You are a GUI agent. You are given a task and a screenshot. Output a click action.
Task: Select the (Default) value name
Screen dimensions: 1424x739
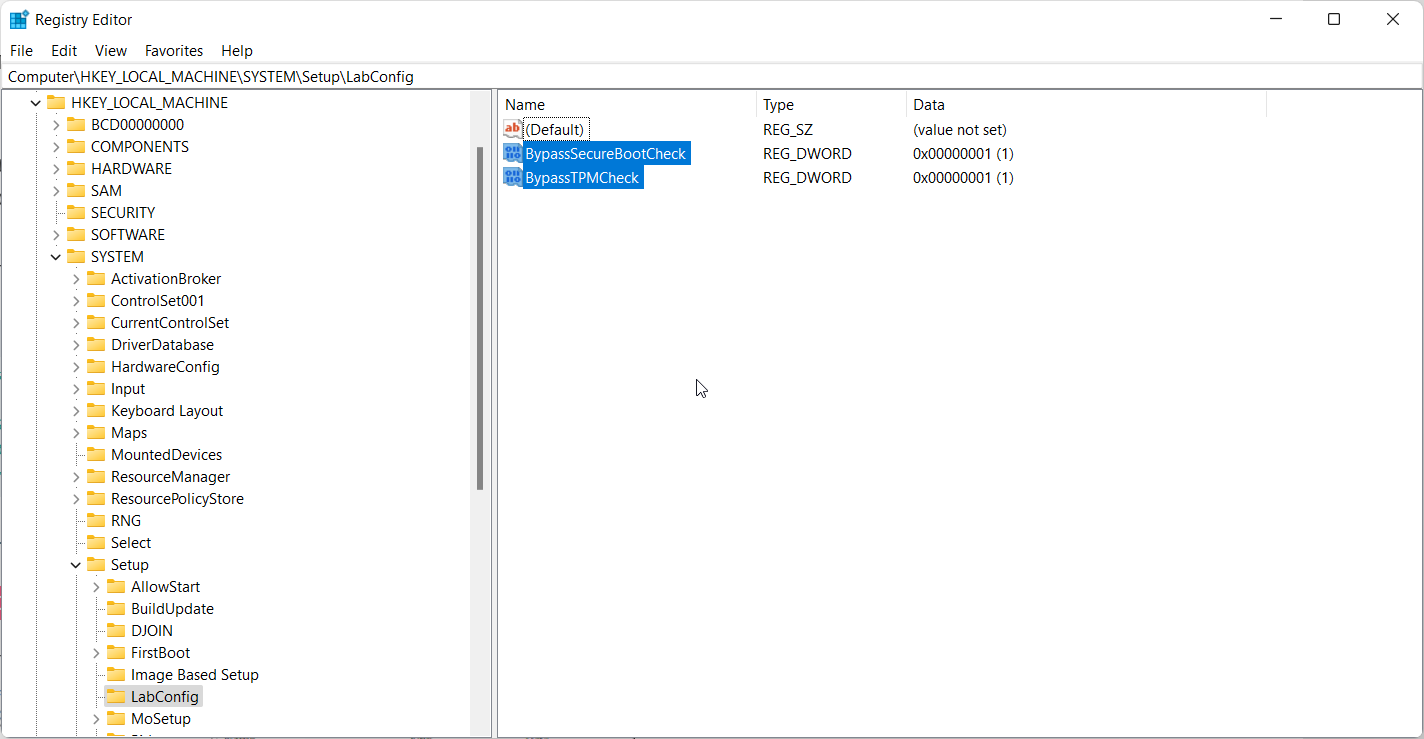[x=555, y=129]
